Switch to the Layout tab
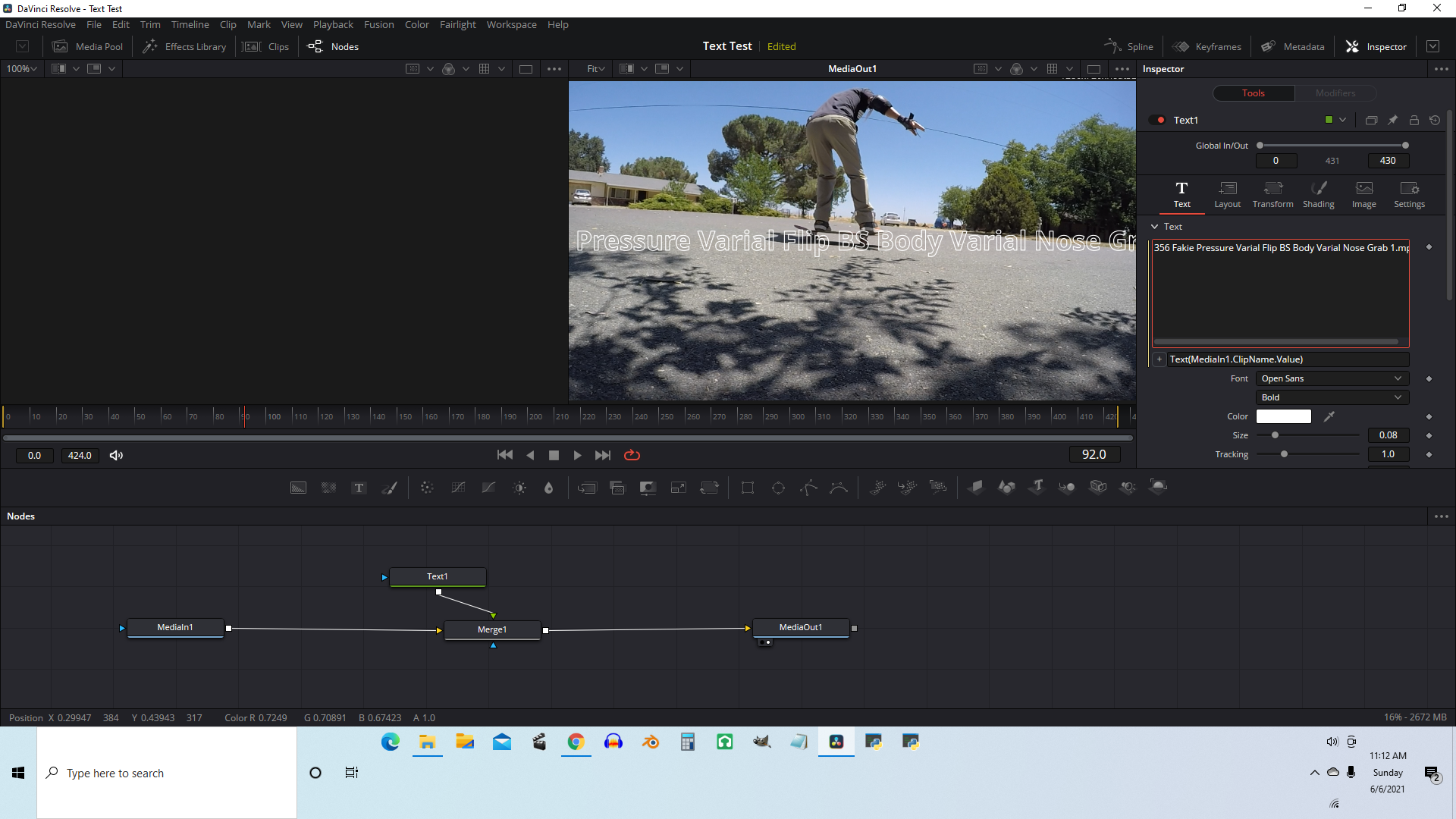 1227,194
